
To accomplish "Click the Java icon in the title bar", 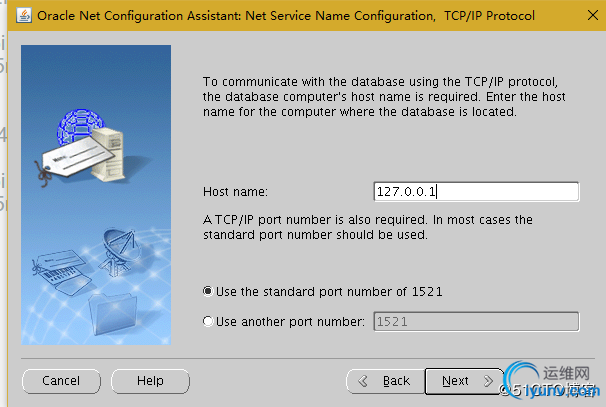I will [x=24, y=16].
